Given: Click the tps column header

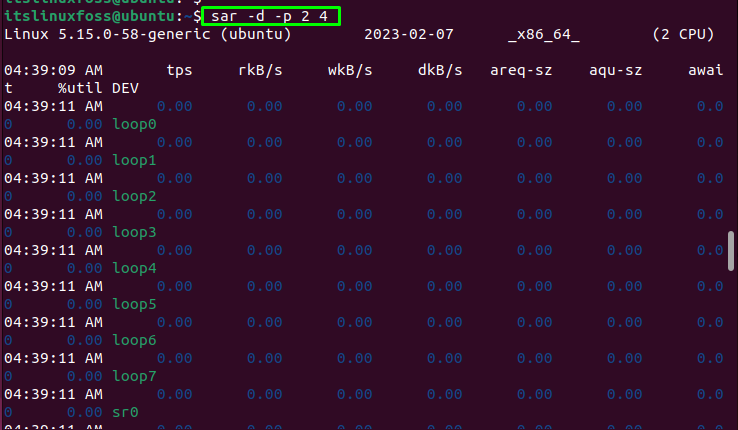Looking at the screenshot, I should click(179, 70).
